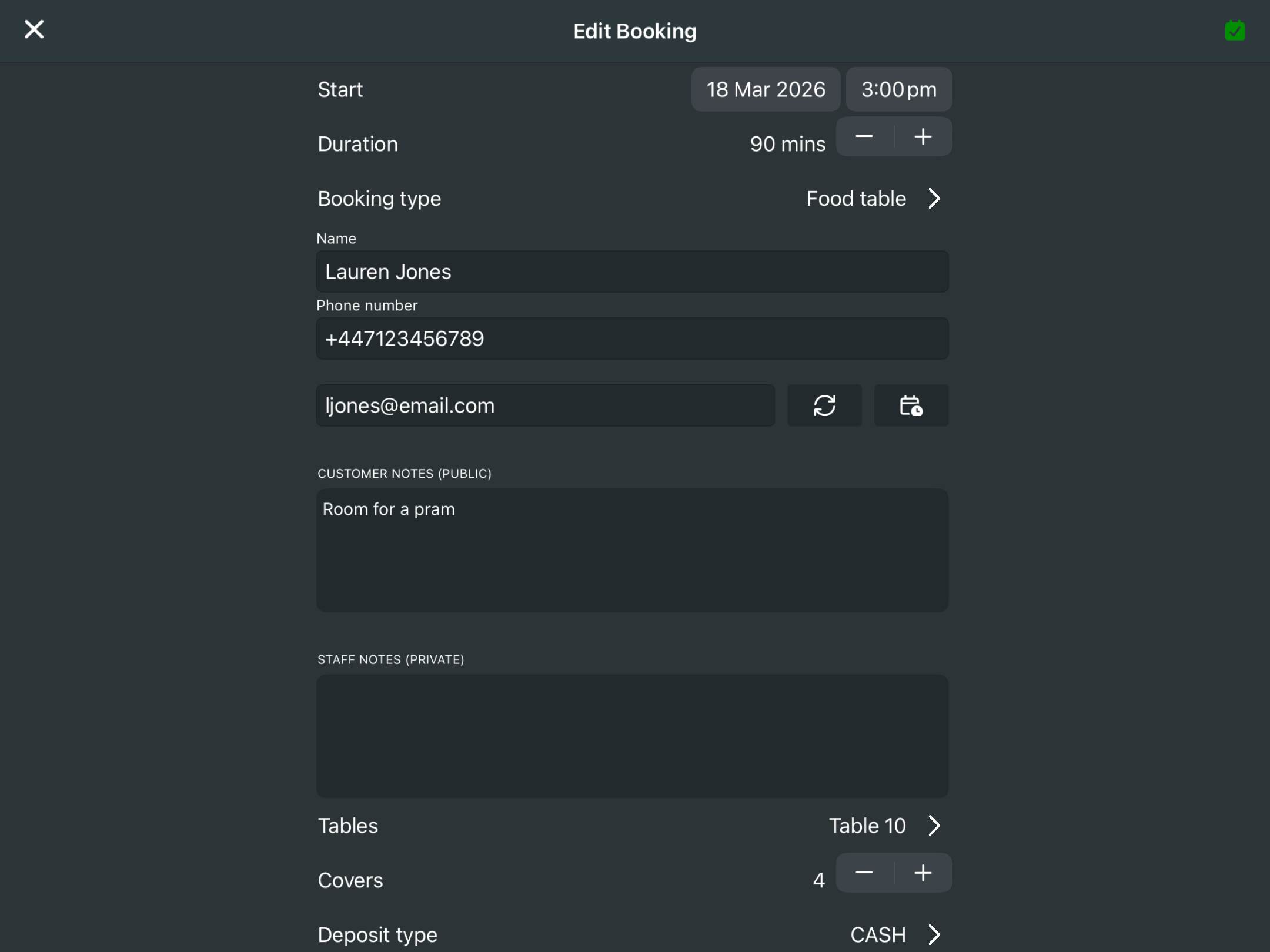Increase duration with the plus button
Viewport: 1270px width, 952px height.
tap(923, 136)
